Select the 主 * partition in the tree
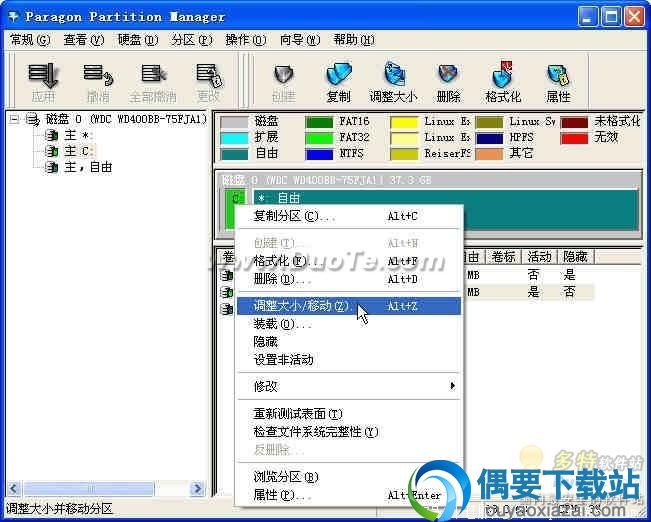 point(78,135)
